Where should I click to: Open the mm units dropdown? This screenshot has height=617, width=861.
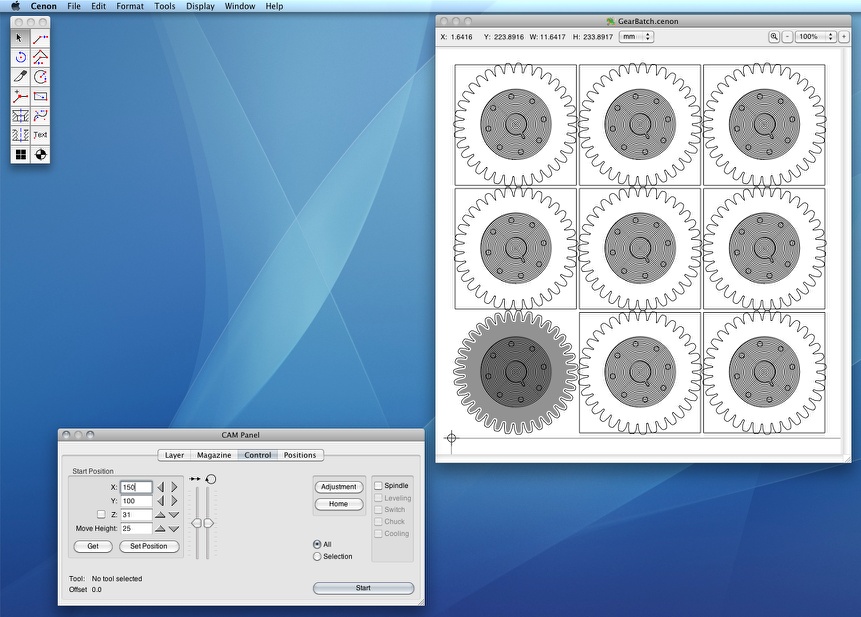click(x=635, y=37)
